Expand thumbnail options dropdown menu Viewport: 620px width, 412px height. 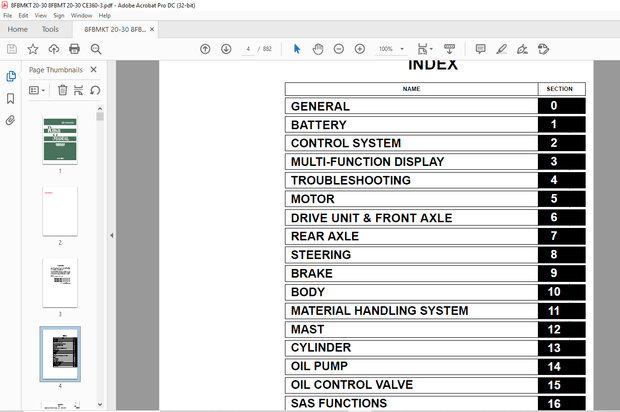38,90
